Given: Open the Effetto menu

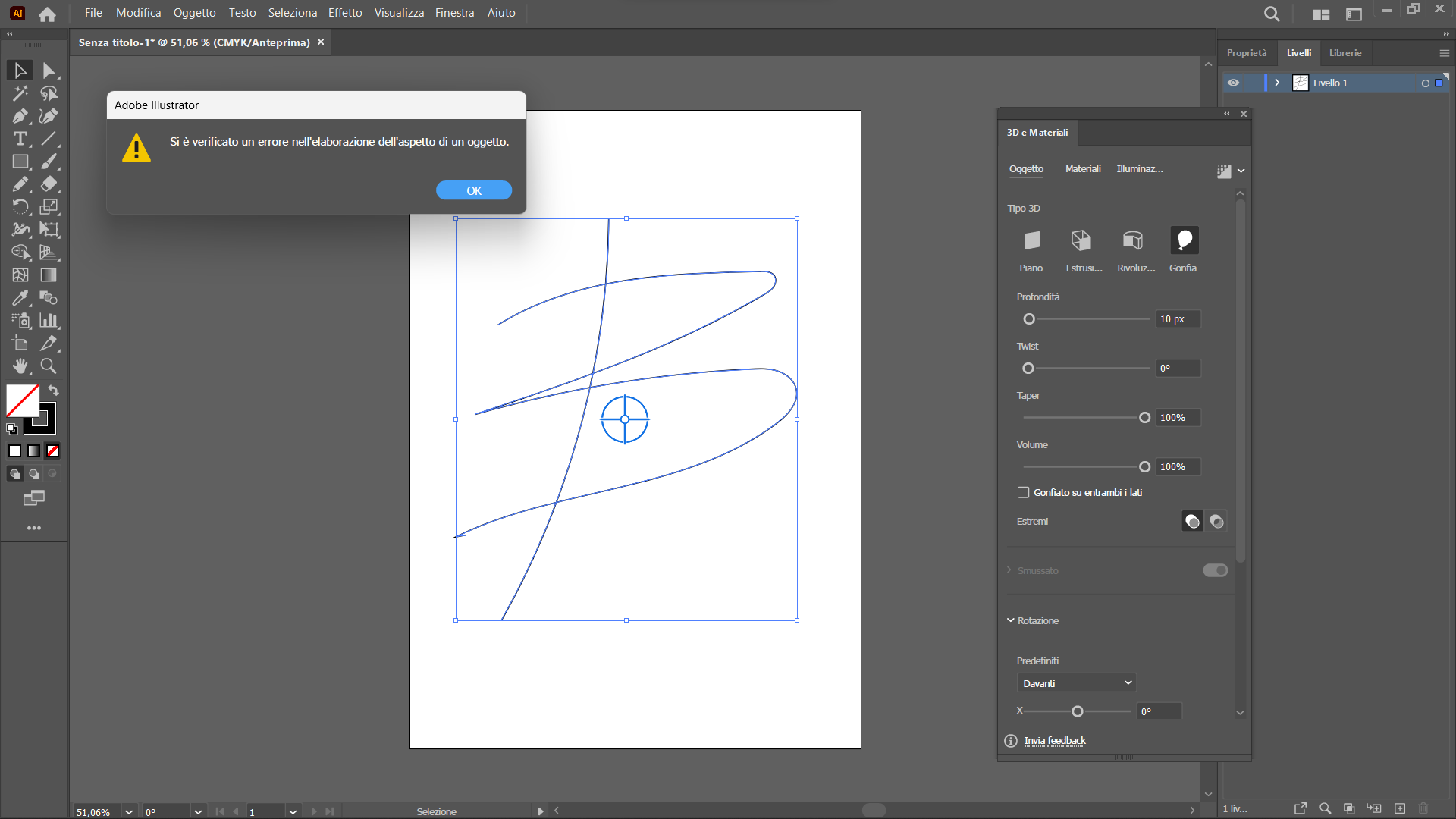Looking at the screenshot, I should coord(345,13).
